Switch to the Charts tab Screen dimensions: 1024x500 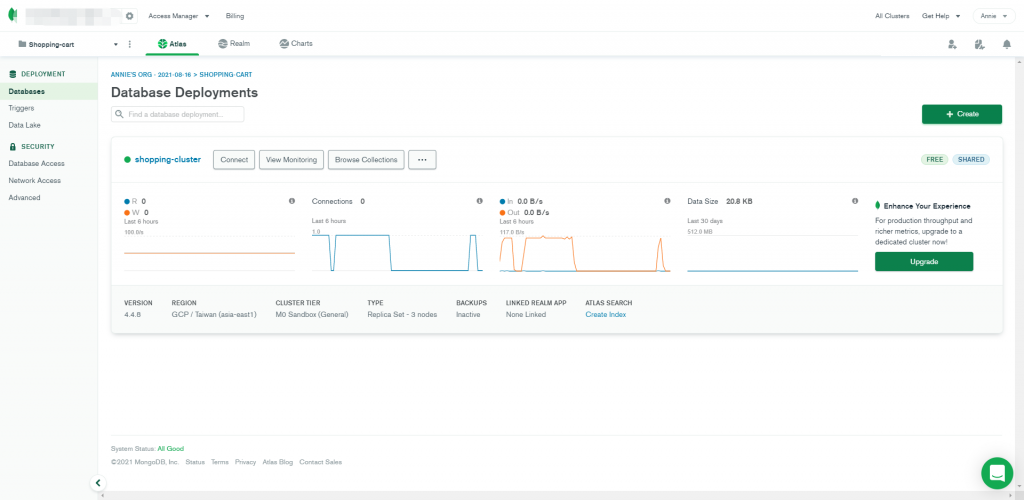[x=296, y=44]
